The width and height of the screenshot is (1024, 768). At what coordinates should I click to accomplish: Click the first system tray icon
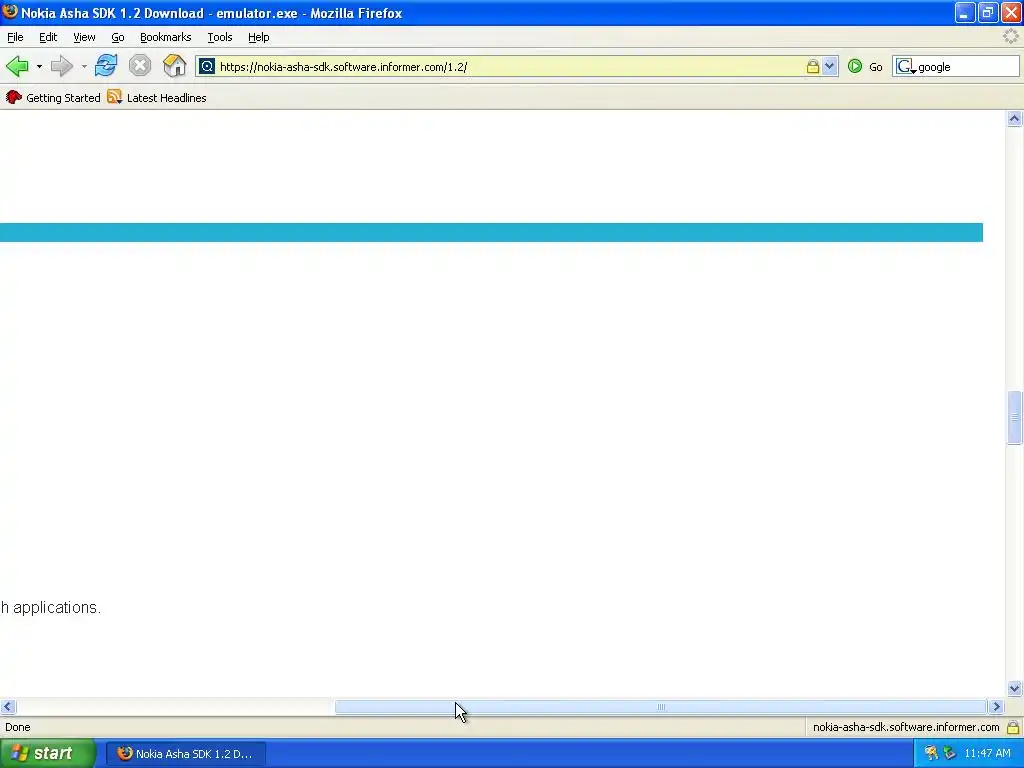point(931,754)
